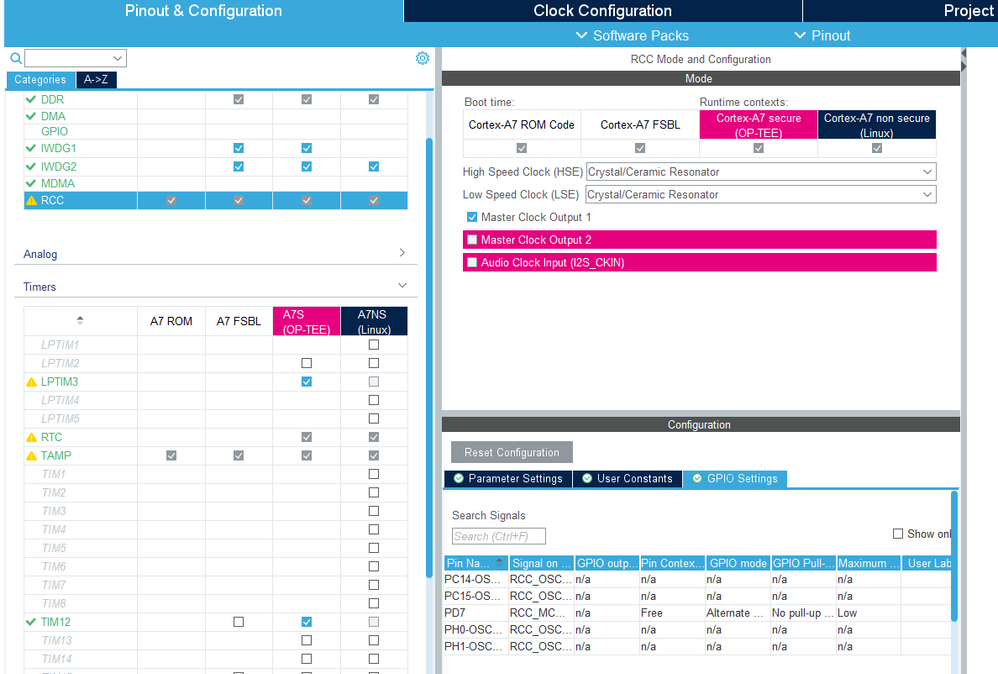Open the Low Speed Clock (LSE) dropdown
998x674 pixels.
(927, 194)
